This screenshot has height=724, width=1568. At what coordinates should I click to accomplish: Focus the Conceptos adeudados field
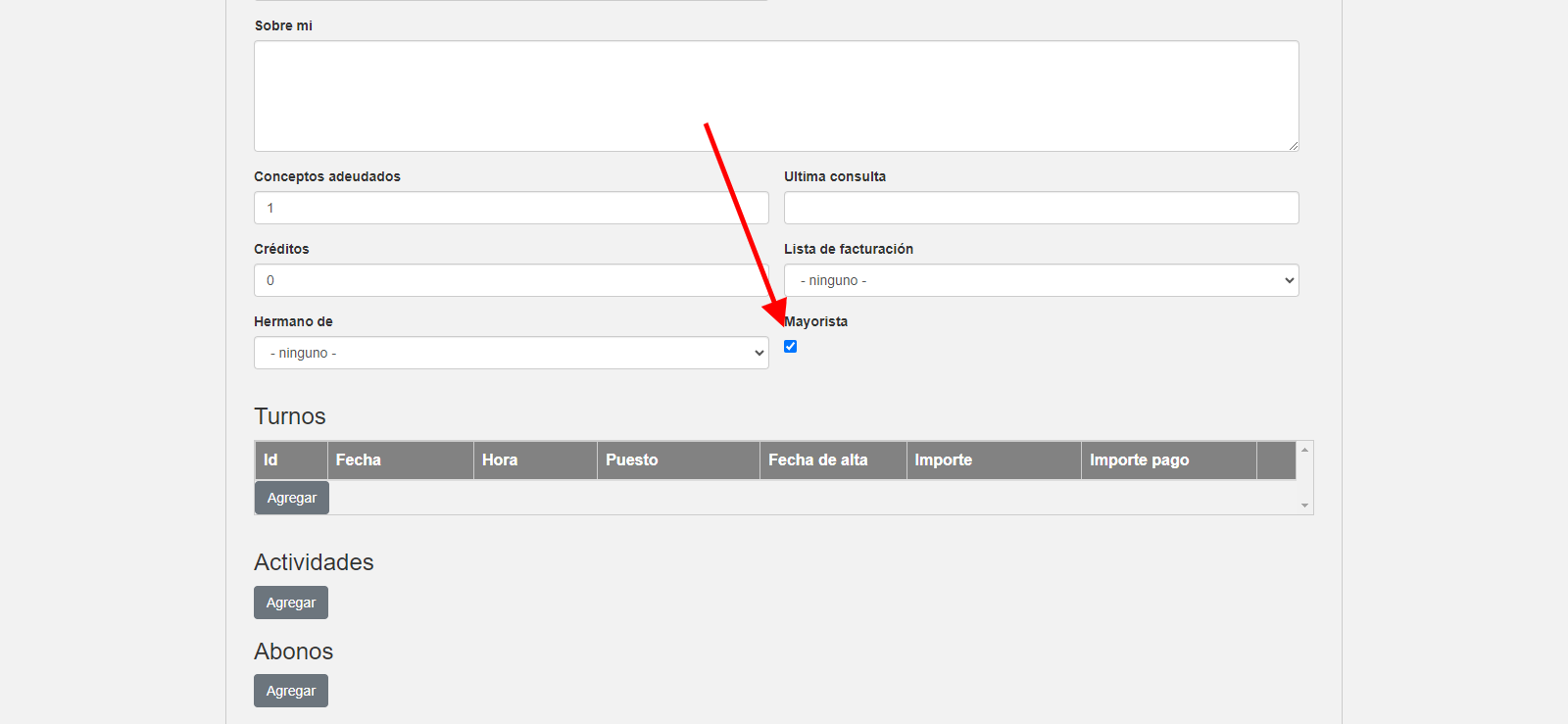tap(511, 208)
